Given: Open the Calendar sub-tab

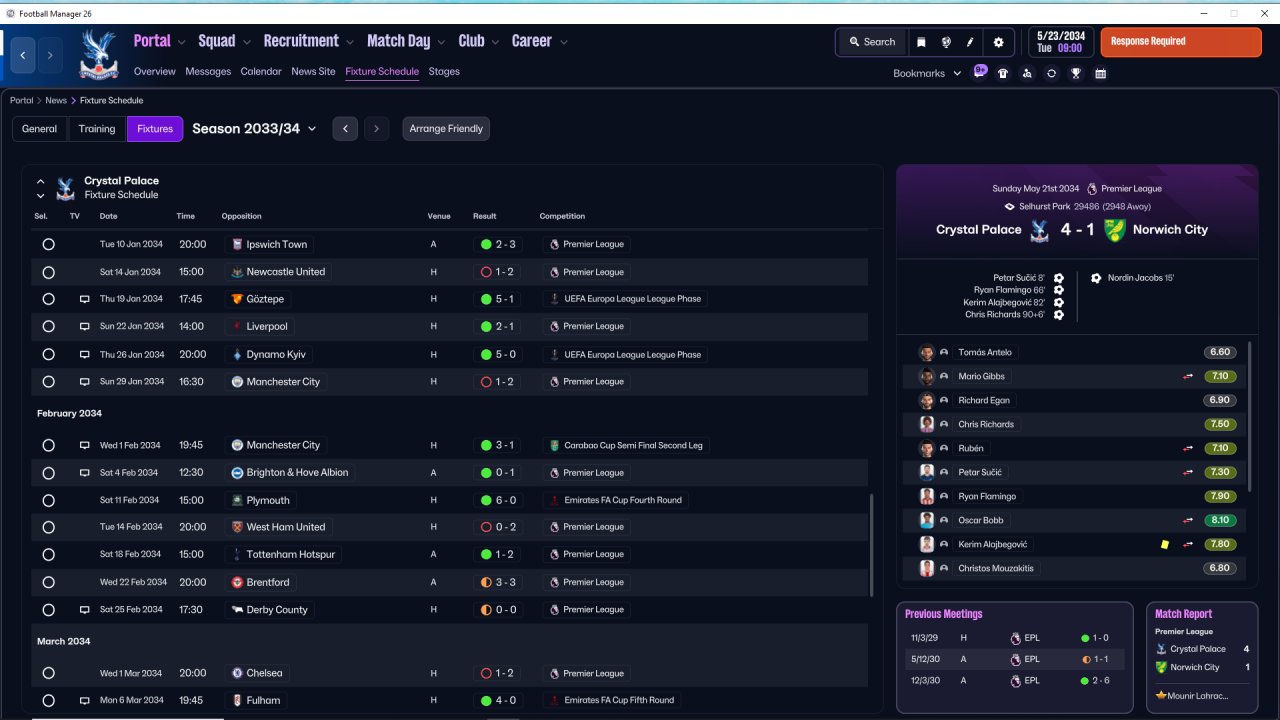Looking at the screenshot, I should click(x=261, y=72).
